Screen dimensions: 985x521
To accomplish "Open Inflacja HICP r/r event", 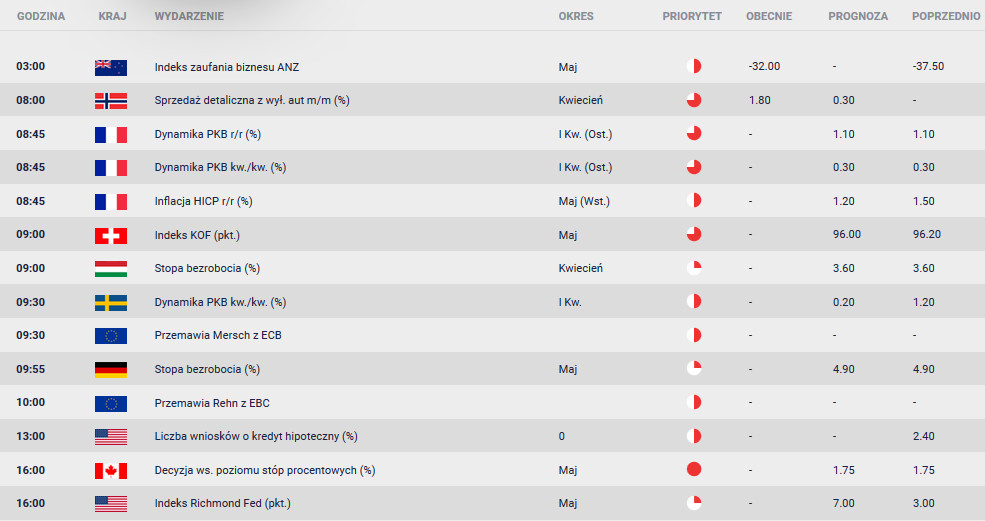I will coord(204,201).
